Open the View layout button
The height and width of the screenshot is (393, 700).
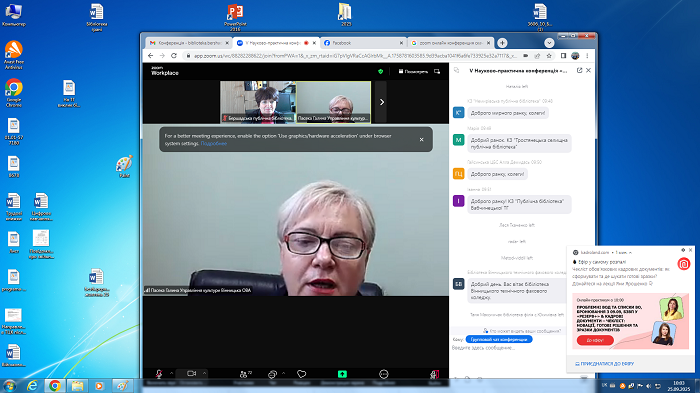pos(413,71)
